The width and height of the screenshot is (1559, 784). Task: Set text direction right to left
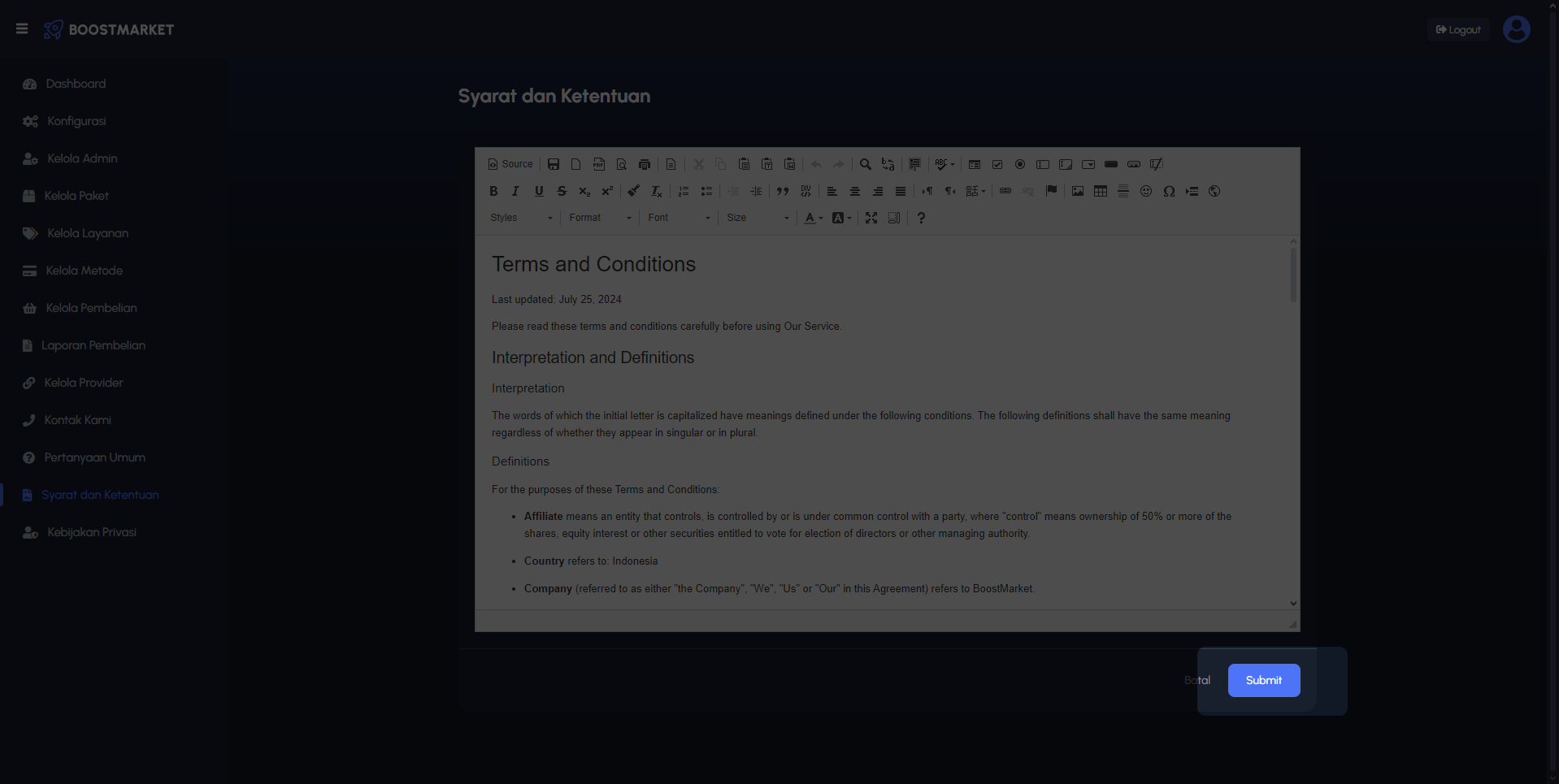pyautogui.click(x=950, y=191)
